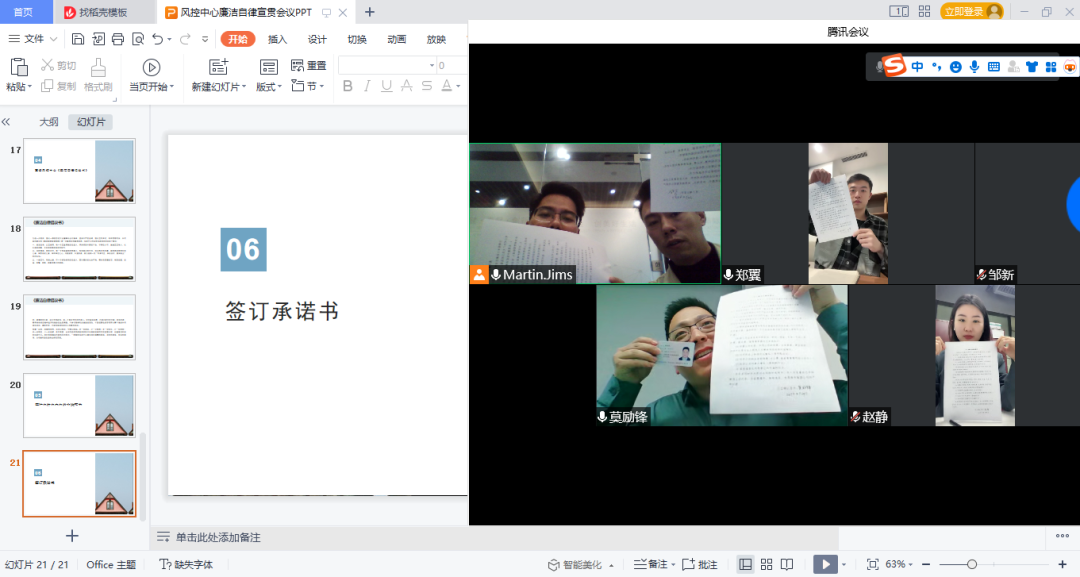Click the Print icon in quick access toolbar

tap(118, 39)
